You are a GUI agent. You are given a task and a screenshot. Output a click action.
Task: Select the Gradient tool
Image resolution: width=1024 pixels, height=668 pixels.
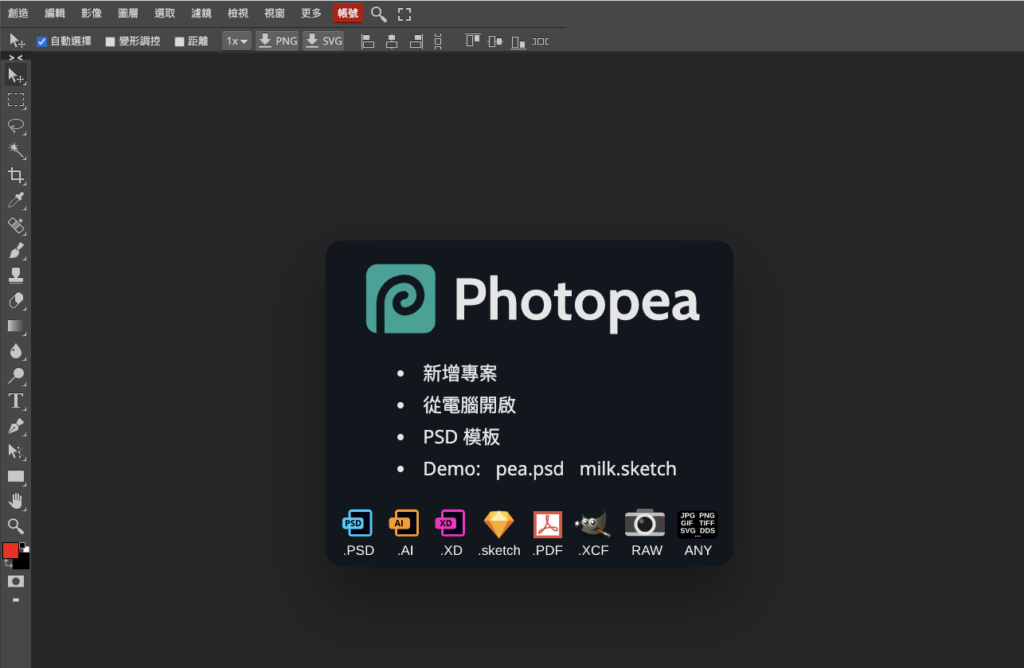click(16, 326)
